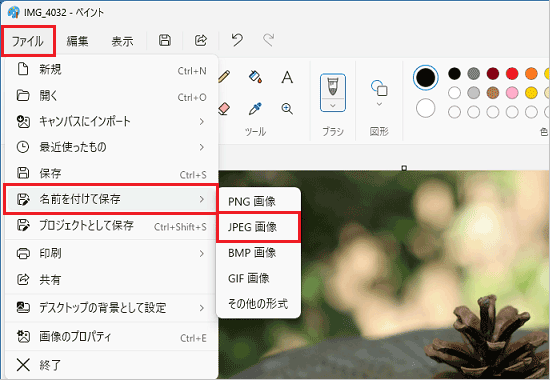The height and width of the screenshot is (380, 550).
Task: Pick the brown color swatch
Action: (493, 93)
